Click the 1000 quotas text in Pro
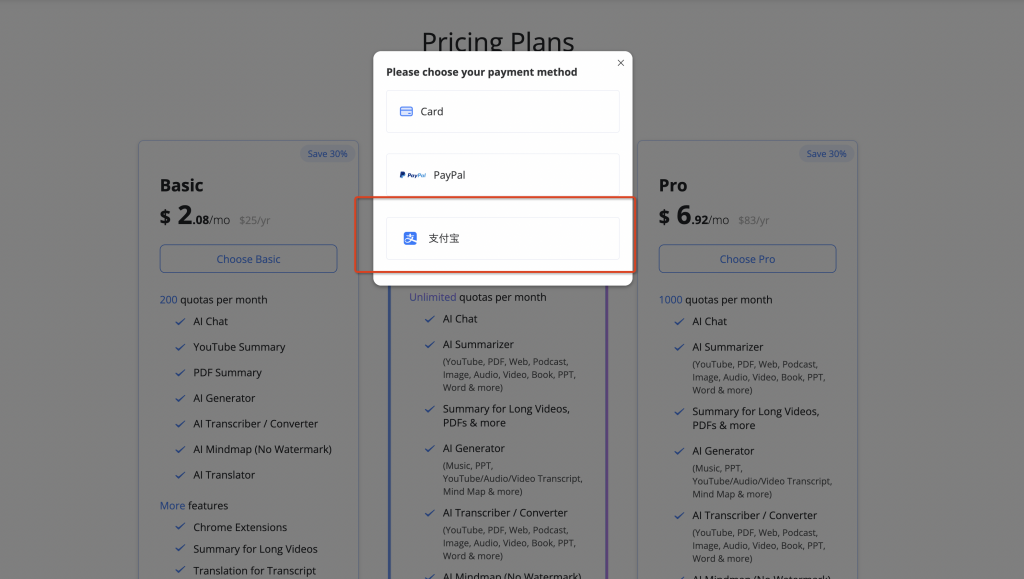1024x579 pixels. (670, 300)
